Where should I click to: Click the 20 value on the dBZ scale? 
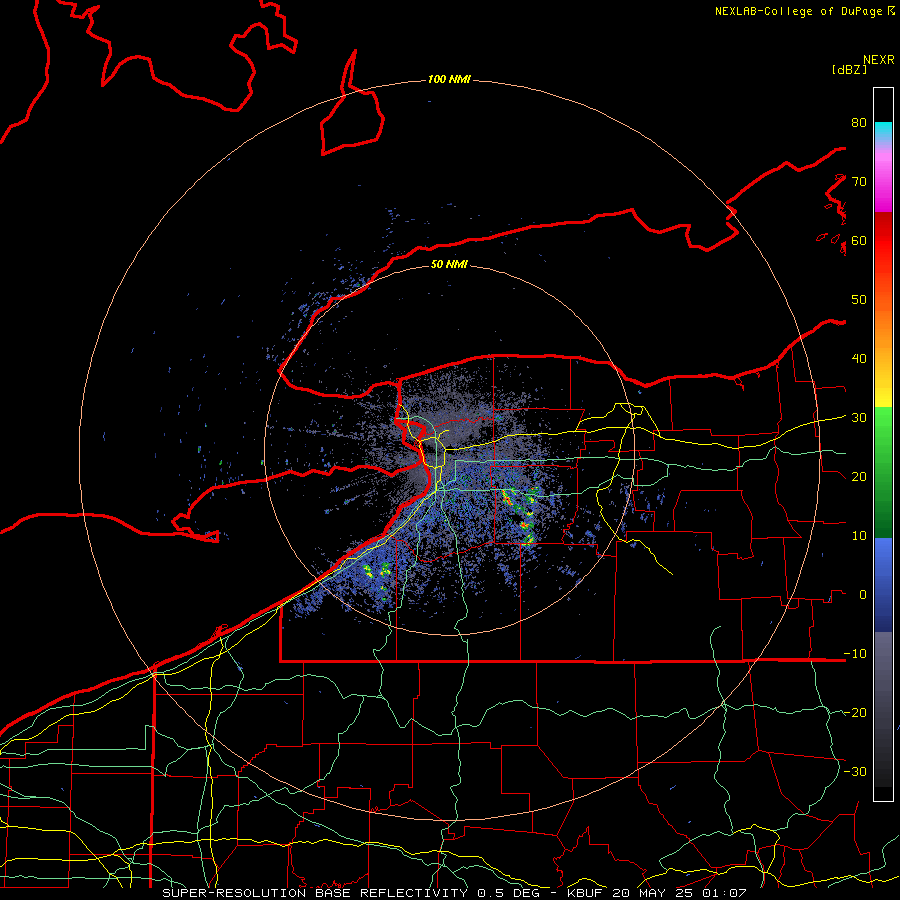[859, 477]
